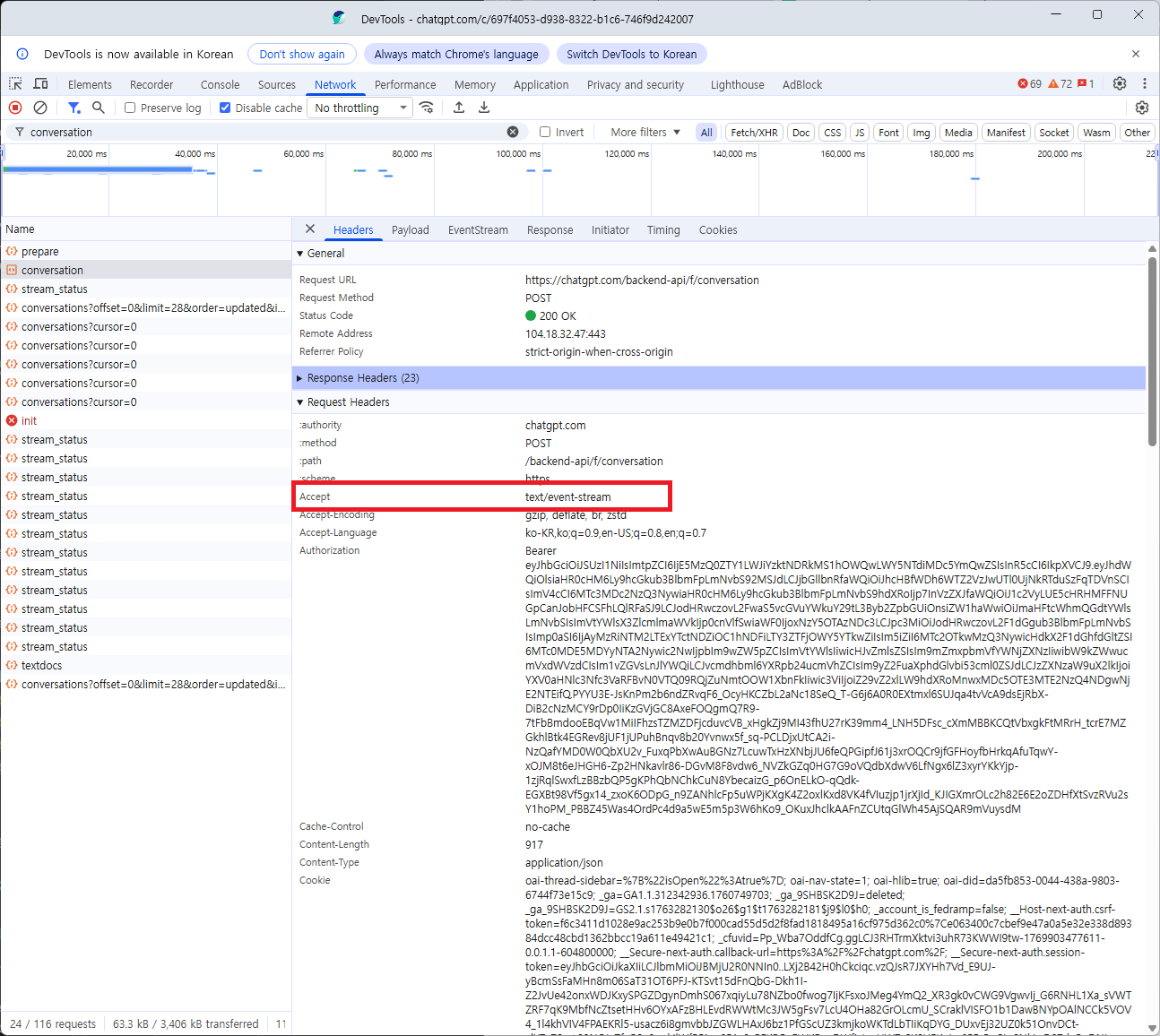1160x1036 pixels.
Task: Open the network search magnifier
Action: click(x=99, y=108)
